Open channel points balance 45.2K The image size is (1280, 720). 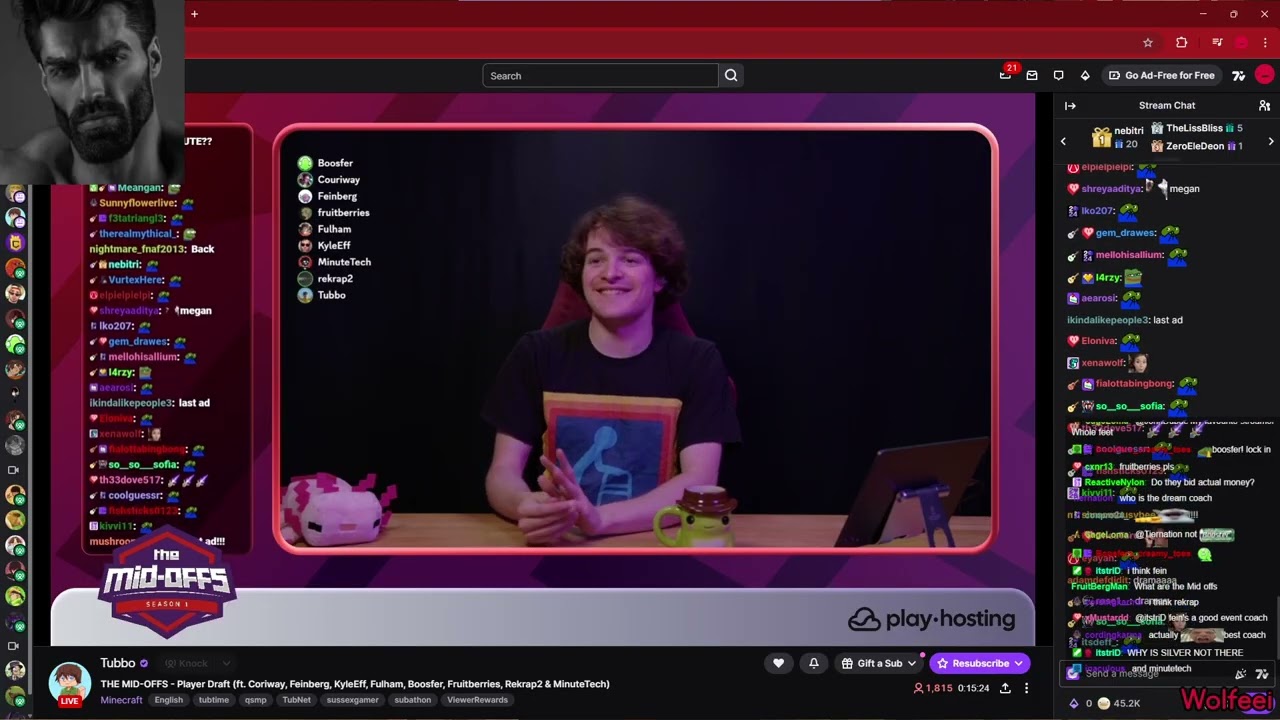1120,703
